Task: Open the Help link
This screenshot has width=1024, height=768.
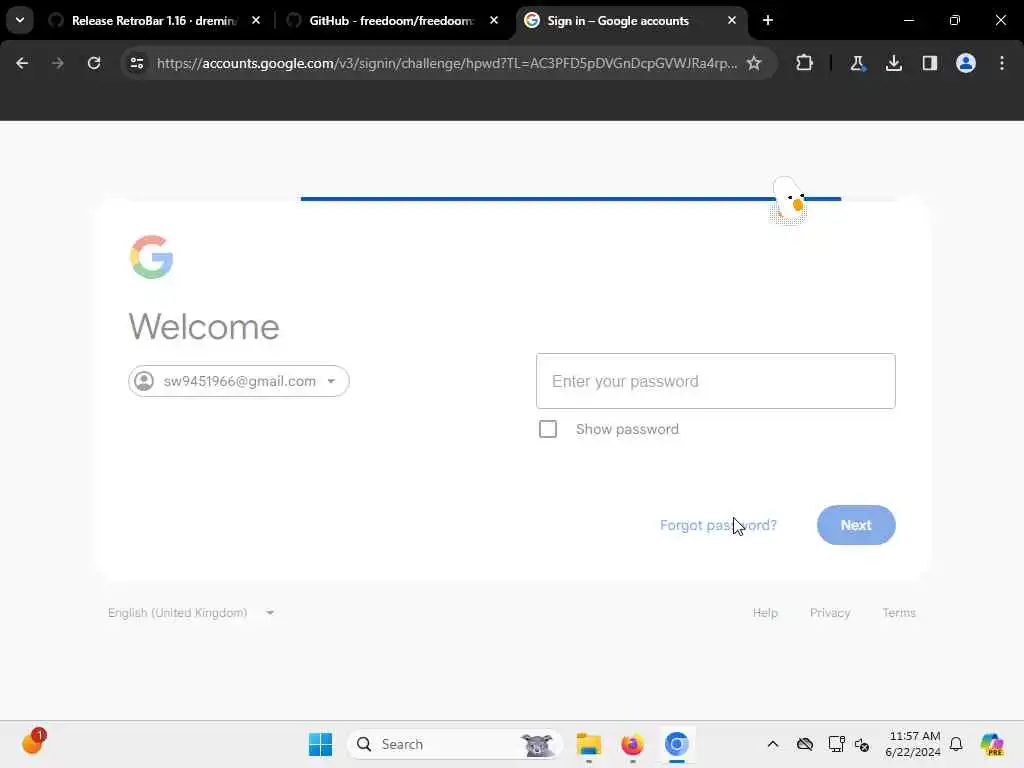Action: click(x=765, y=613)
